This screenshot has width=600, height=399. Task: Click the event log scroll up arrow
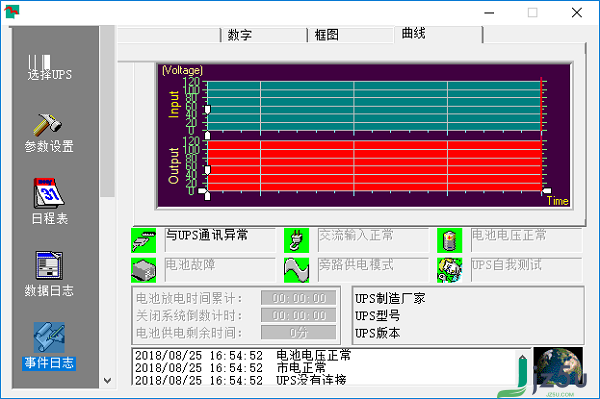click(522, 358)
